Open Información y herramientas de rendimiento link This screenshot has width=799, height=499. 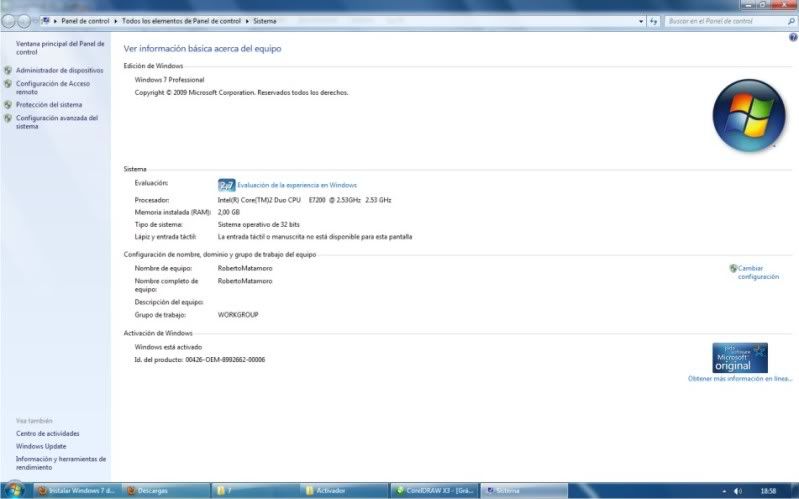(61, 463)
